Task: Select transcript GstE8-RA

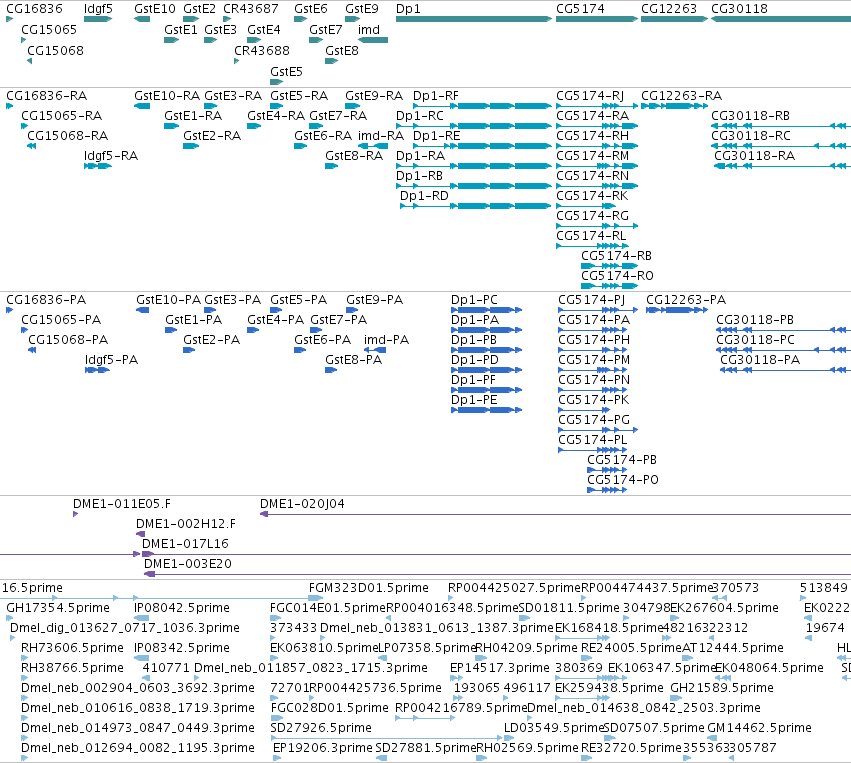Action: tap(354, 156)
